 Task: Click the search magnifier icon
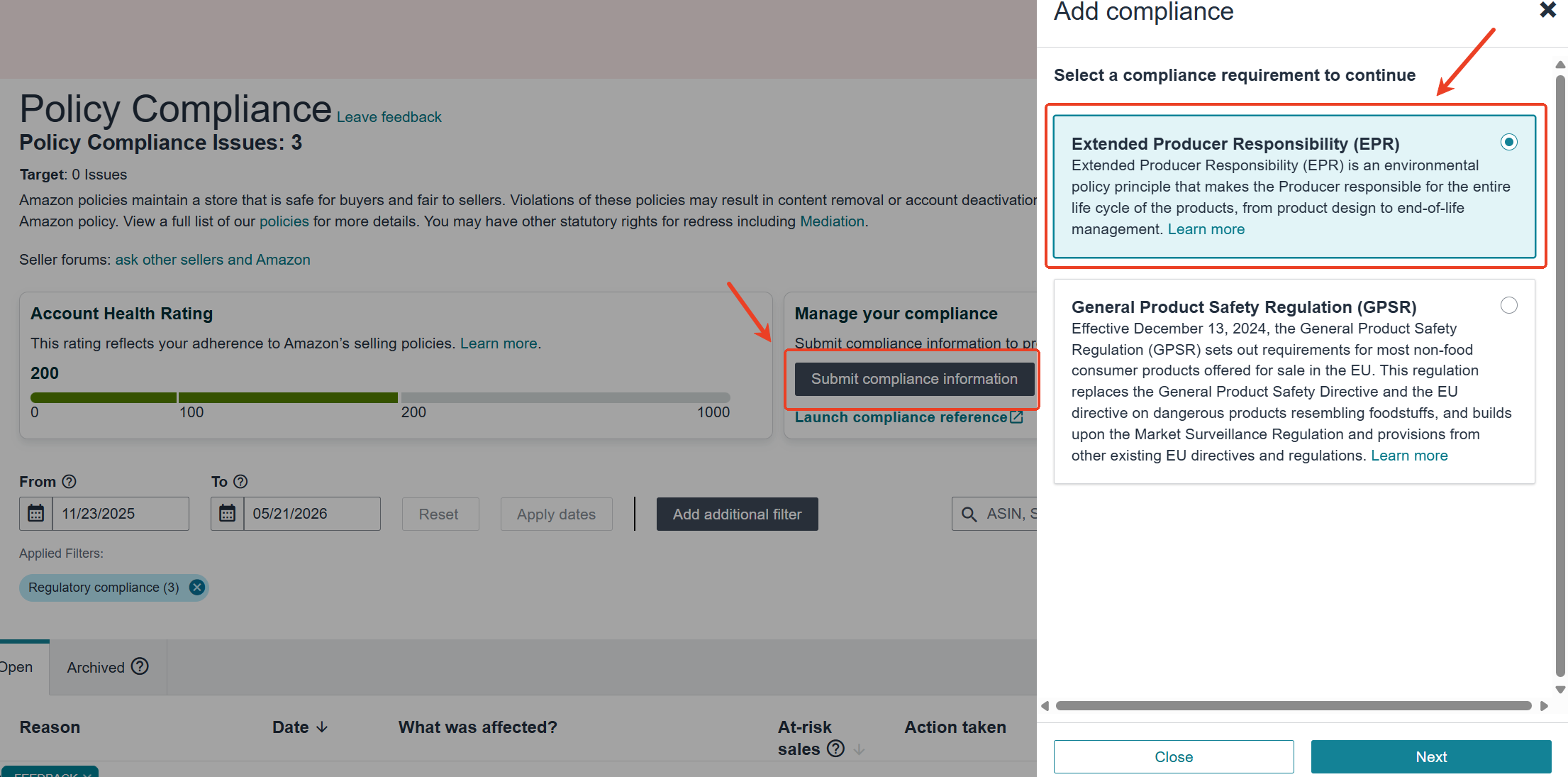(969, 514)
